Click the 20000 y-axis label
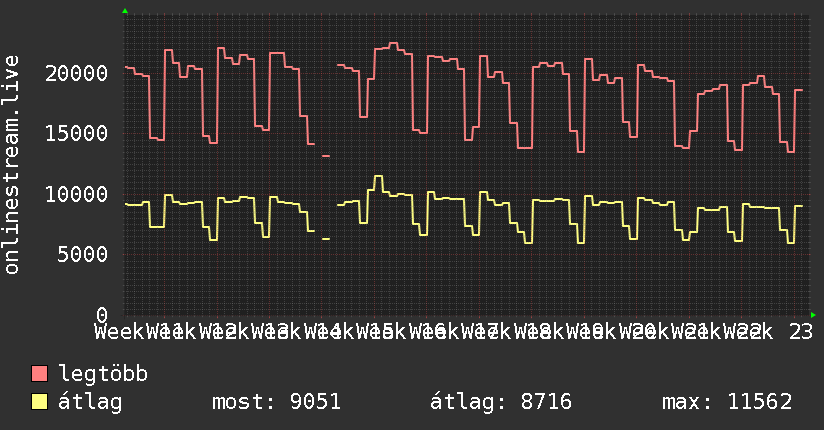This screenshot has width=824, height=430. (x=77, y=73)
